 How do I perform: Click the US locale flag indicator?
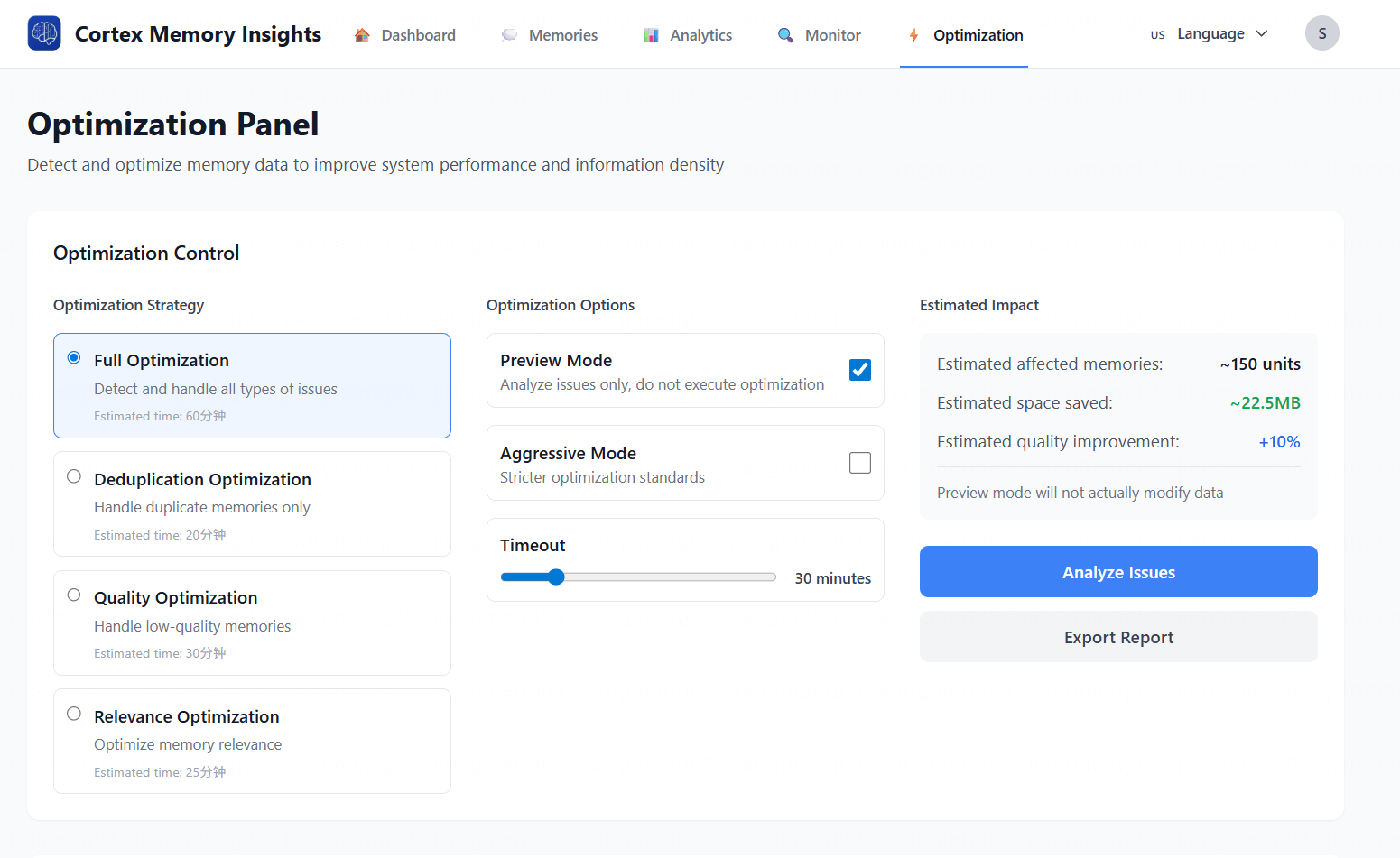[x=1157, y=35]
